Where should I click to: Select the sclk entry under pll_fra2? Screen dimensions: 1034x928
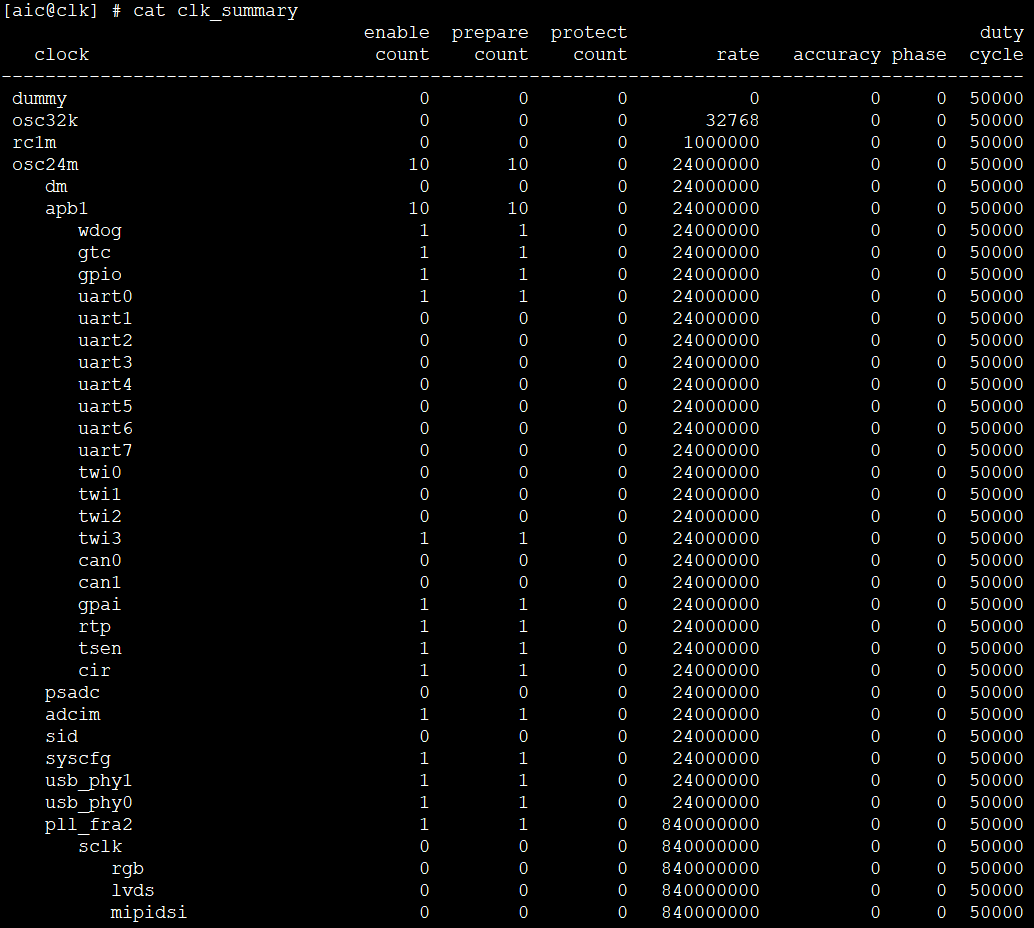100,846
